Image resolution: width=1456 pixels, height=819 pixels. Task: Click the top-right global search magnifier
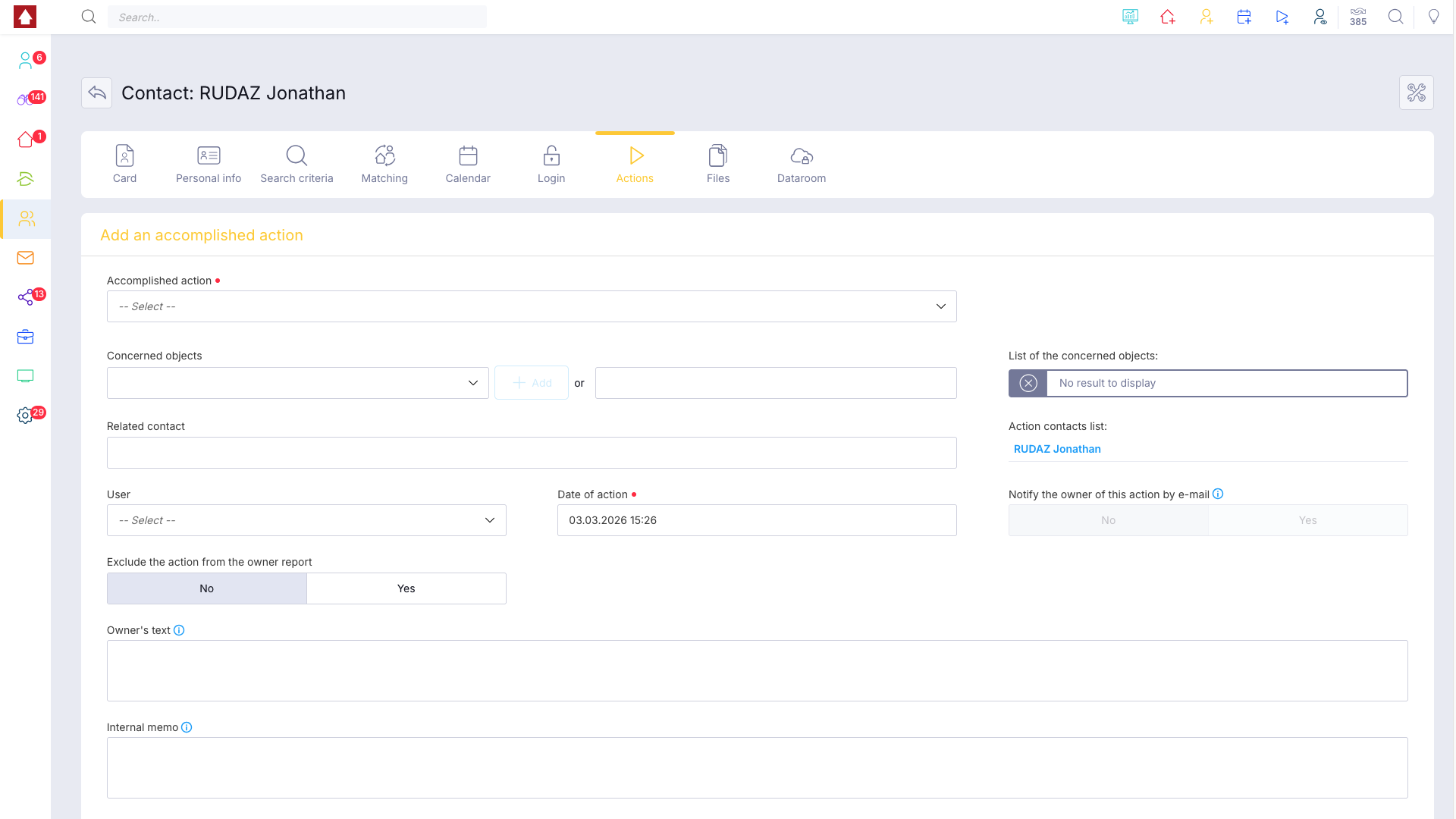coord(1395,17)
